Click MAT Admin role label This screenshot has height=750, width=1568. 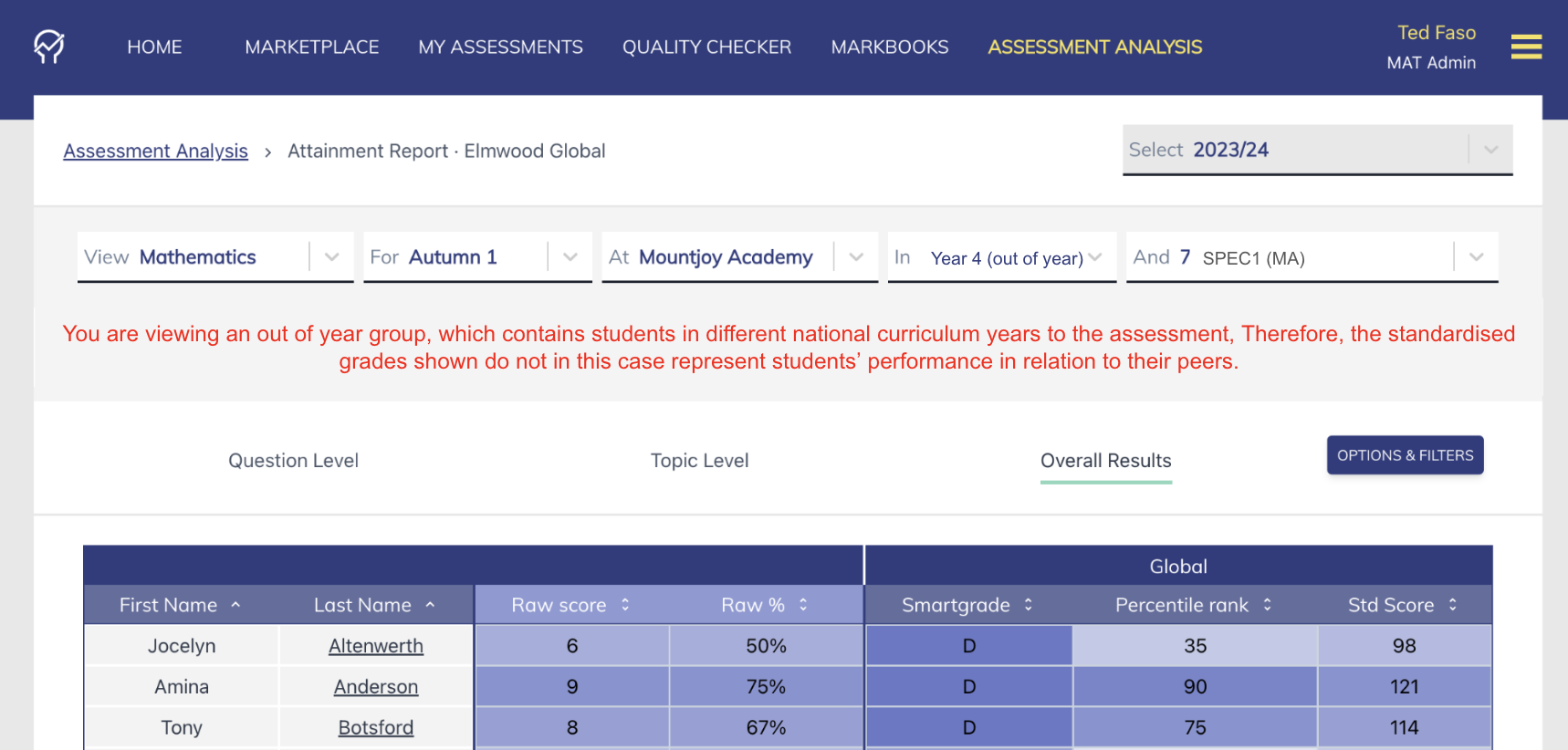[x=1431, y=63]
